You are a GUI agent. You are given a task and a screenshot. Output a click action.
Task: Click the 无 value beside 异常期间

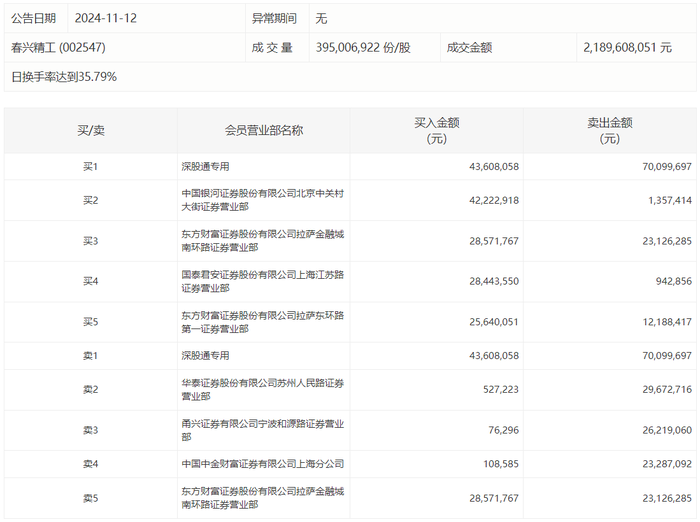pyautogui.click(x=321, y=18)
